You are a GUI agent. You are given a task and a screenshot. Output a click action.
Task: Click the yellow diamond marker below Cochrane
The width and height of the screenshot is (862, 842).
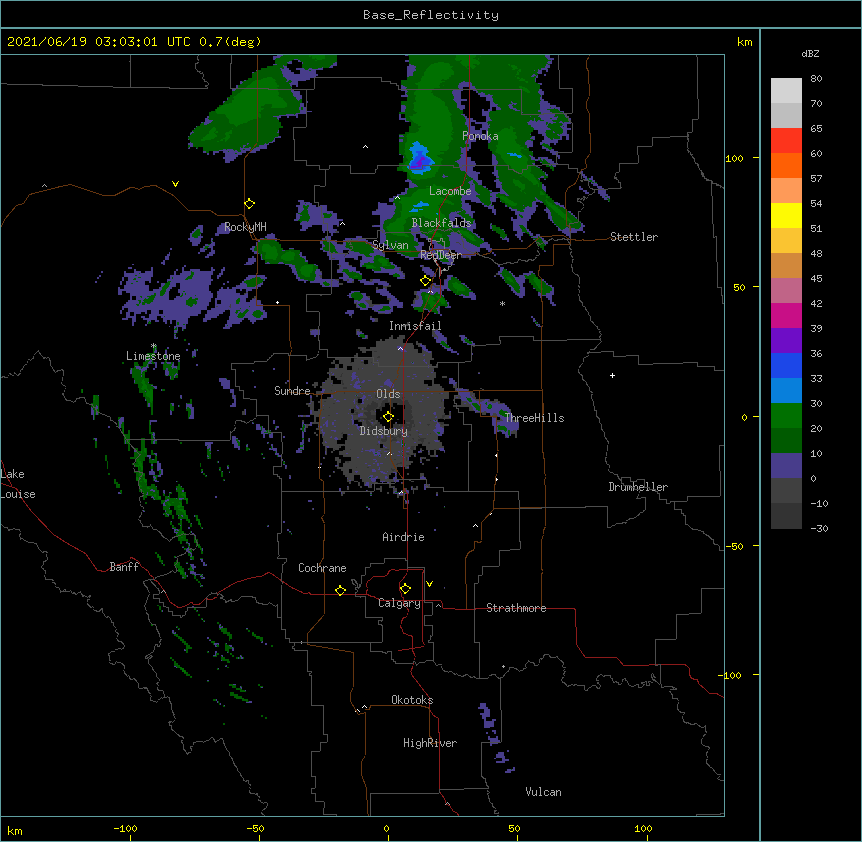340,590
